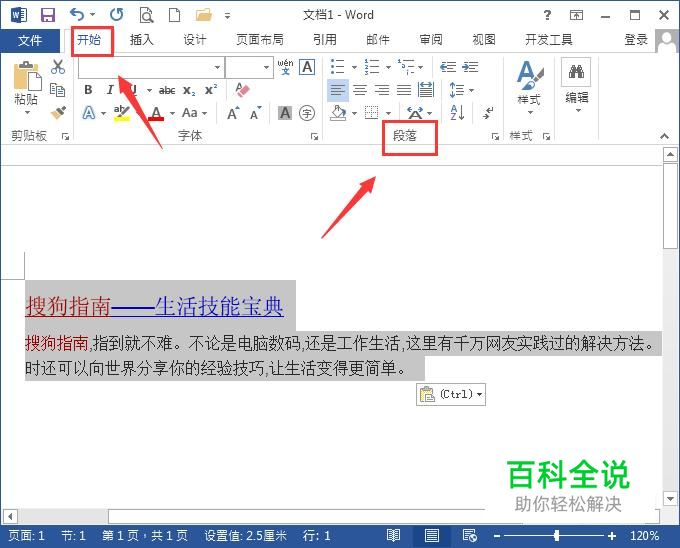Screen dimensions: 680x548
Task: Open the 样式 Styles gallery button
Action: pos(529,88)
